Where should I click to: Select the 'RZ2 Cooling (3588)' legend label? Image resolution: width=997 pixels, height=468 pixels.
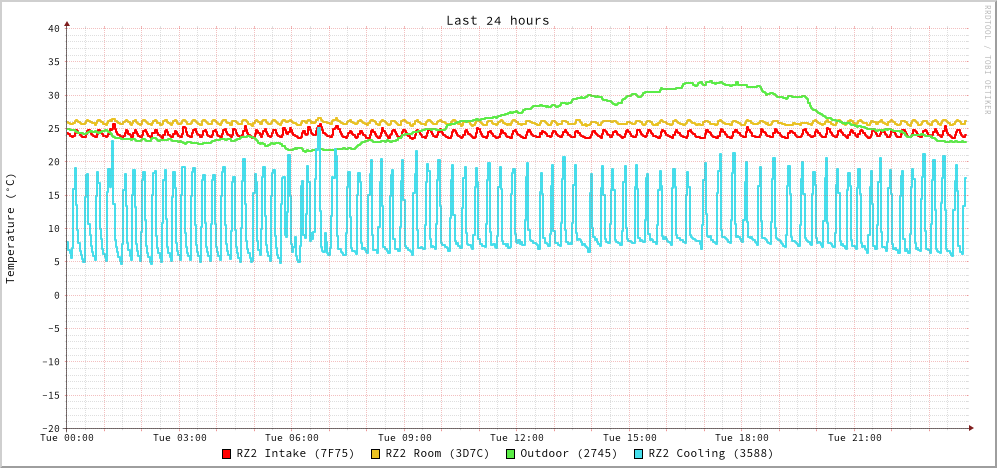(x=710, y=454)
